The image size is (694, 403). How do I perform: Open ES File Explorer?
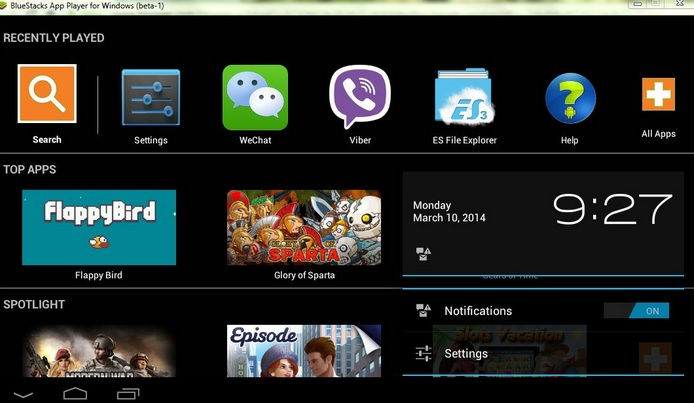coord(464,96)
